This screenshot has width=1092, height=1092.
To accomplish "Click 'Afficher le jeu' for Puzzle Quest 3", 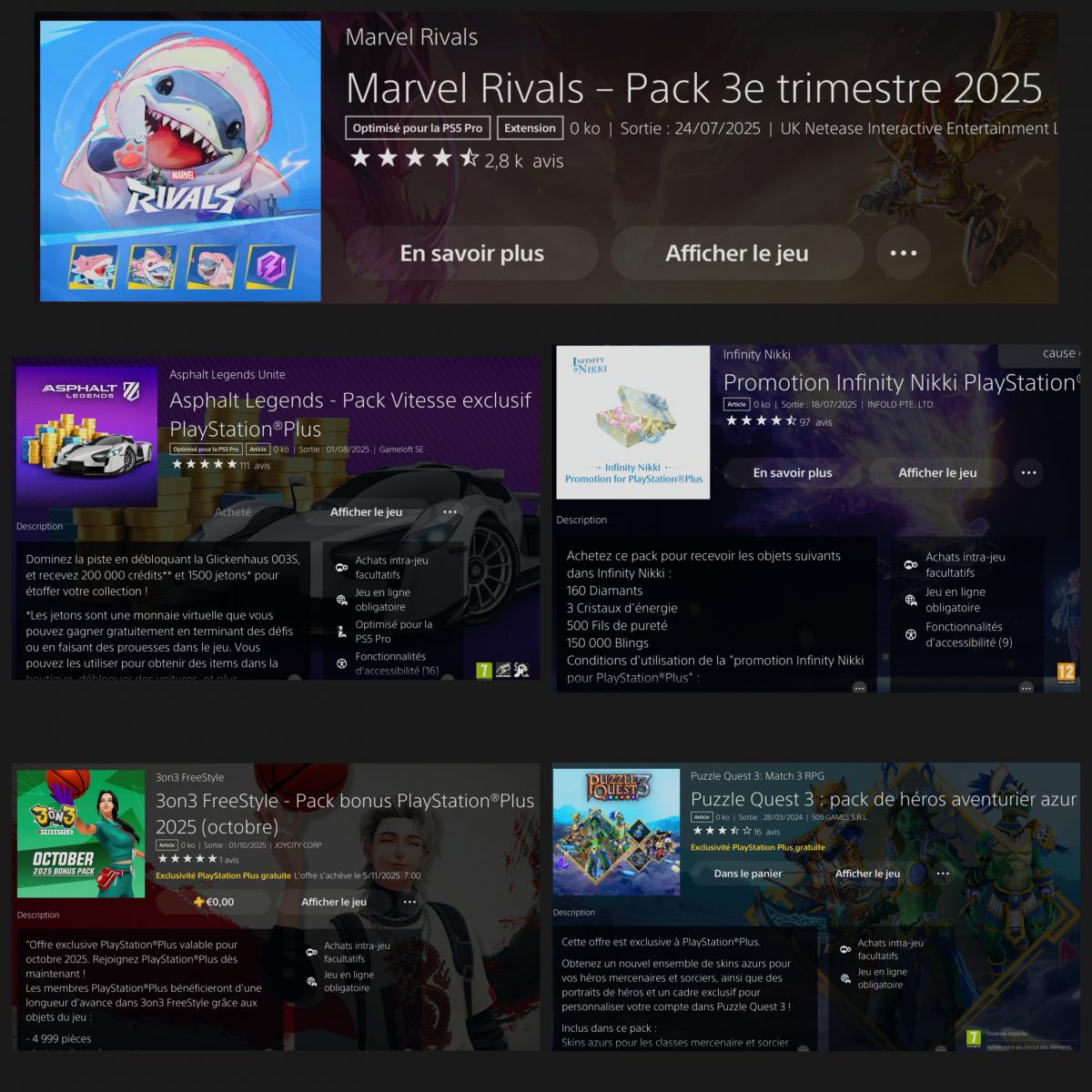I will tap(867, 874).
